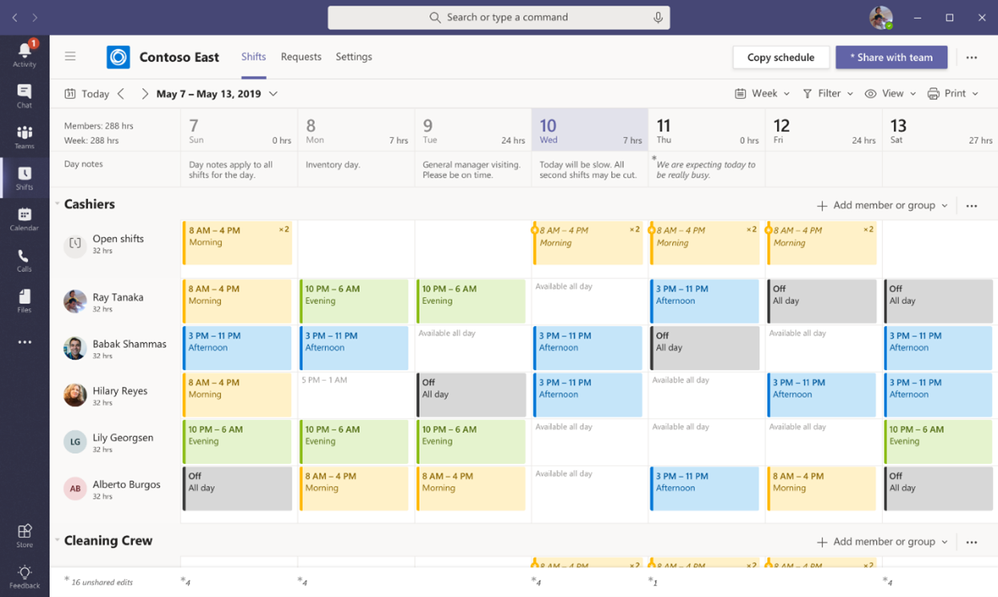Click in the Search or type a command box

coord(498,17)
